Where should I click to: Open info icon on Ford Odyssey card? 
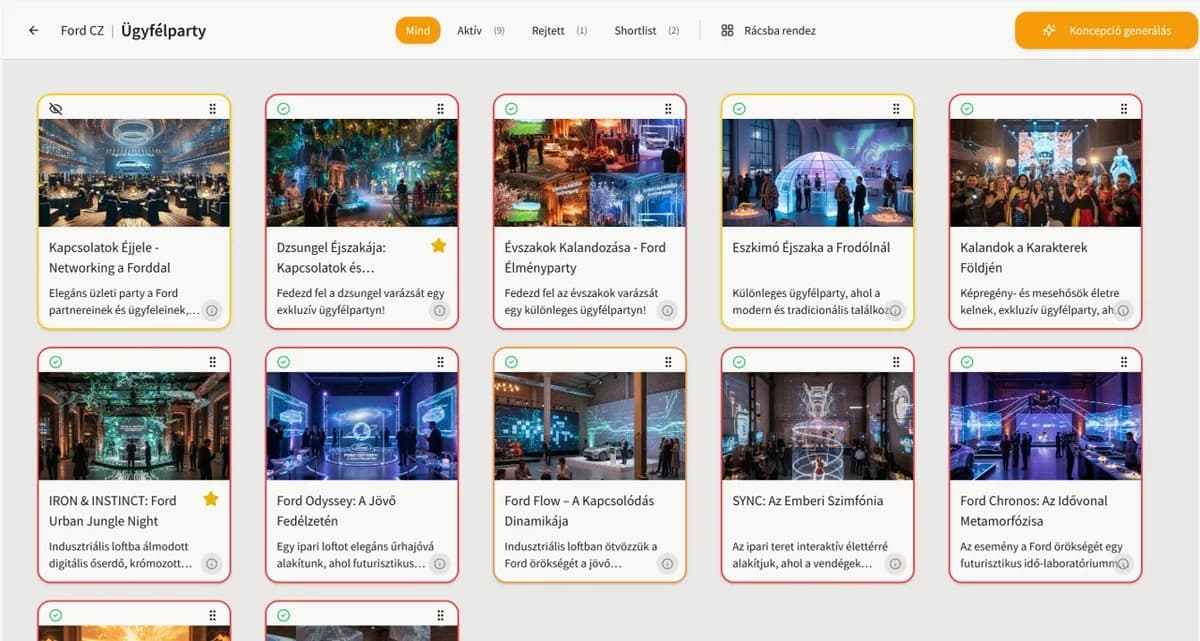440,563
